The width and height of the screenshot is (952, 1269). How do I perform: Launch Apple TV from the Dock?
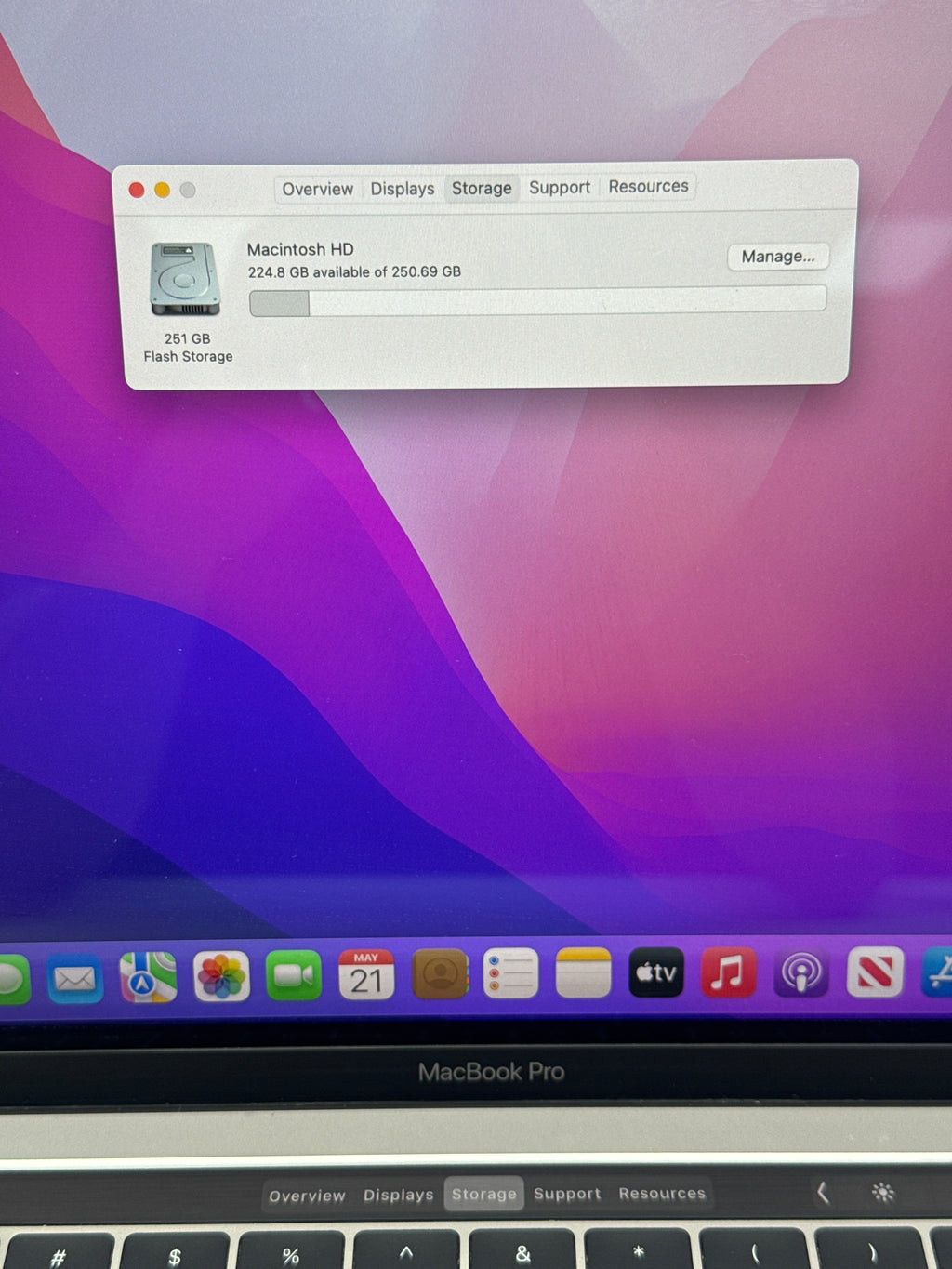pyautogui.click(x=656, y=972)
